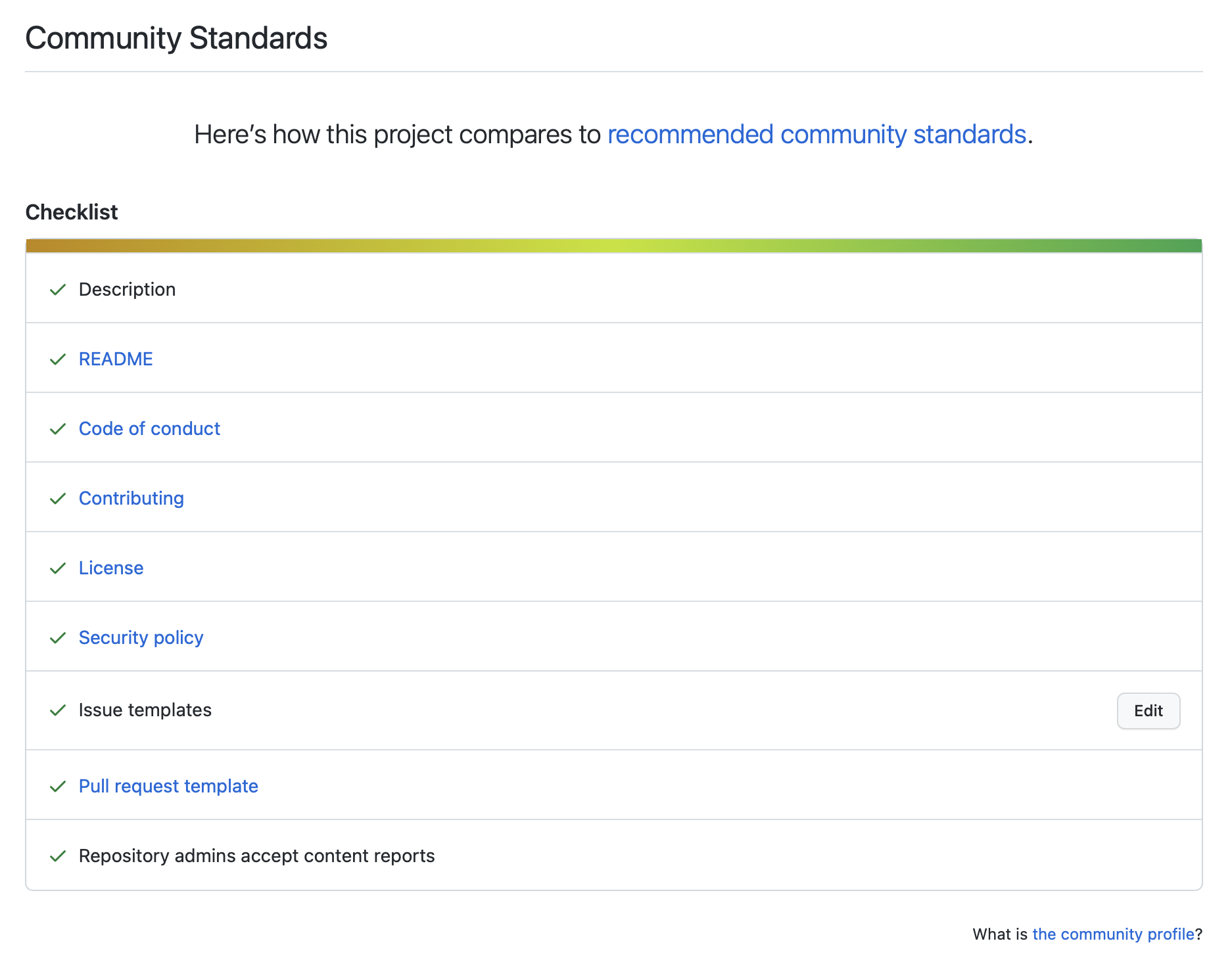Click the check beside Pull request template
The height and width of the screenshot is (962, 1232).
[58, 787]
